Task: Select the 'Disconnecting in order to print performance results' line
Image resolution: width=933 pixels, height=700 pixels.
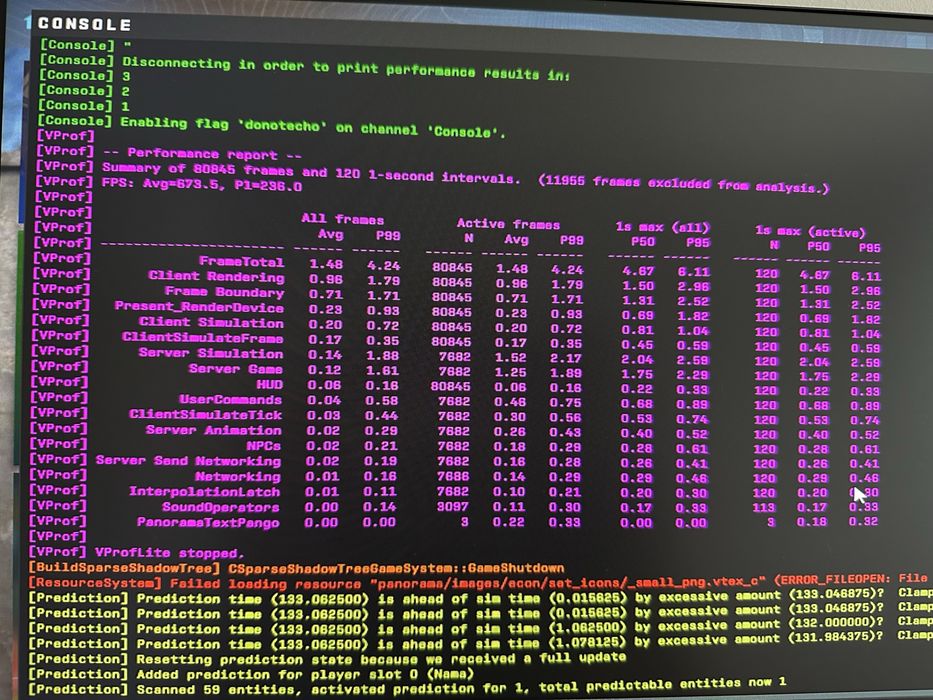Action: (x=304, y=67)
